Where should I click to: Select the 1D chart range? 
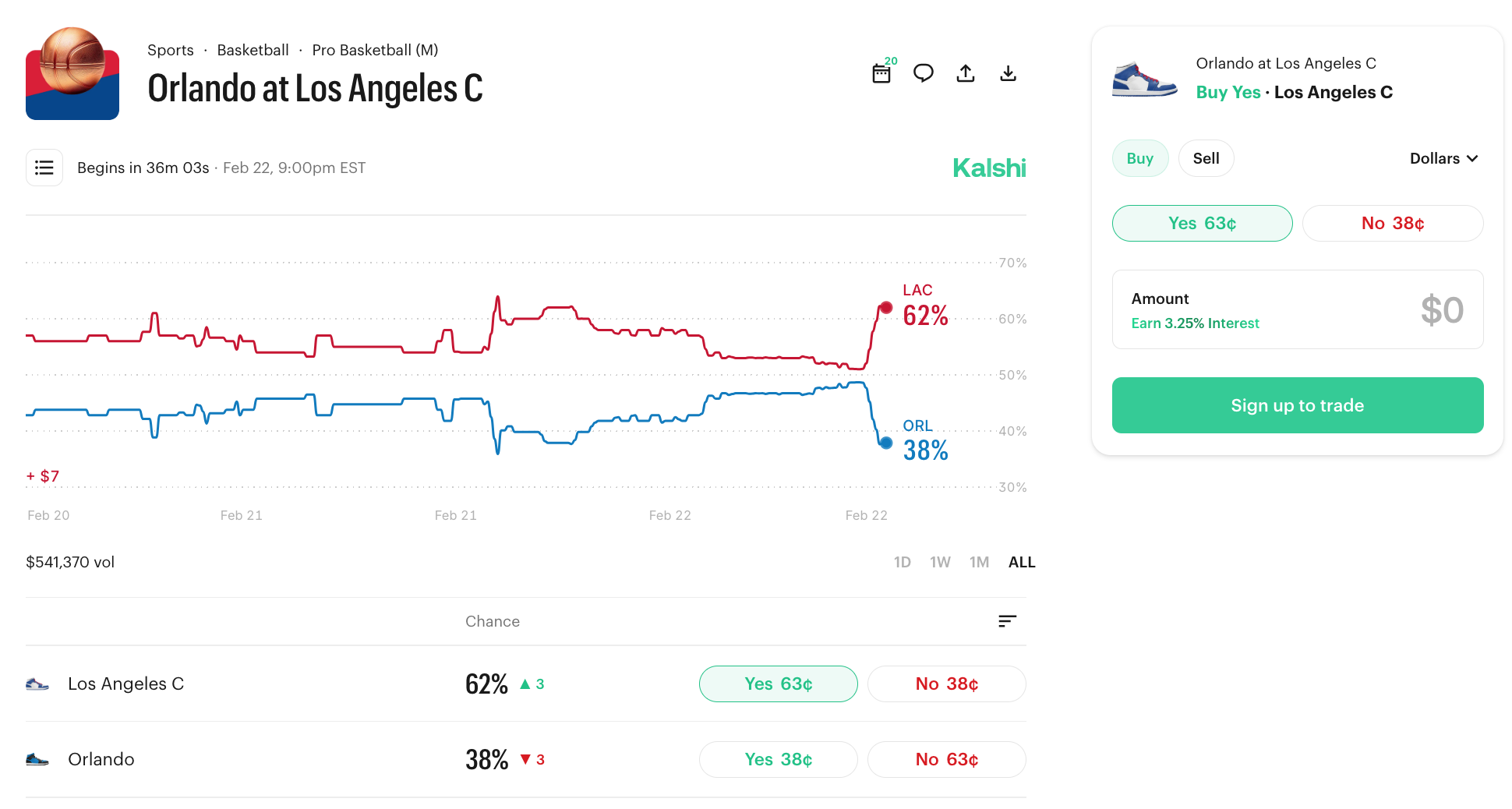(902, 562)
